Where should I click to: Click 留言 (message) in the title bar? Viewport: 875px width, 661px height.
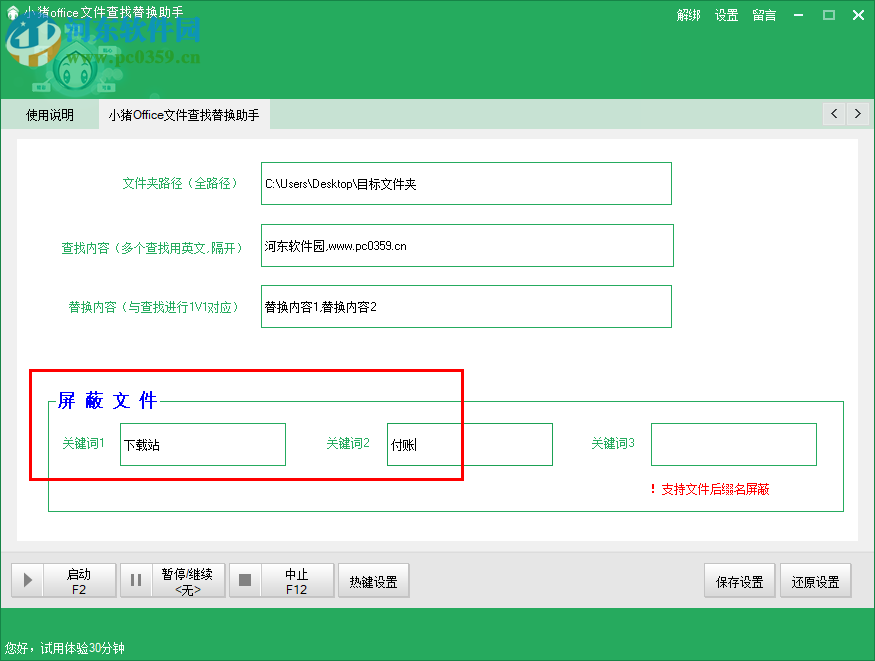[764, 15]
